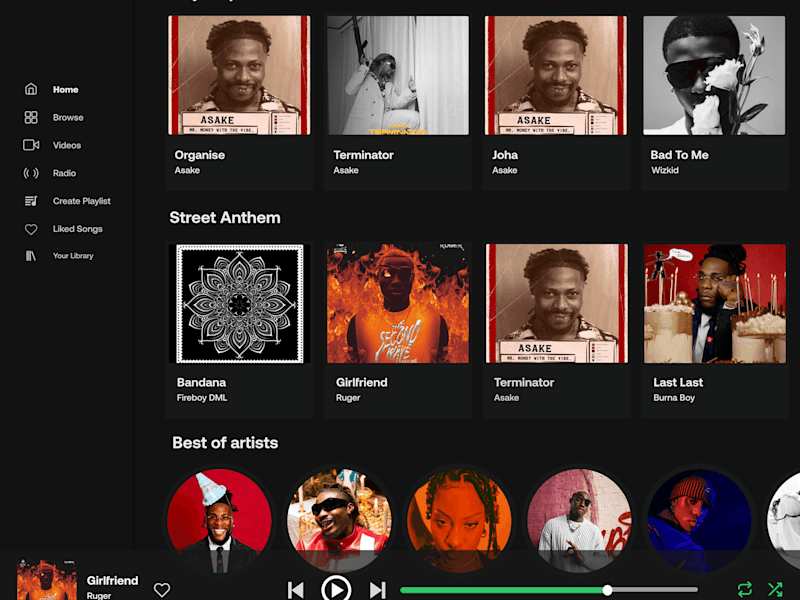Click the Wizkid artist name

[x=665, y=170]
